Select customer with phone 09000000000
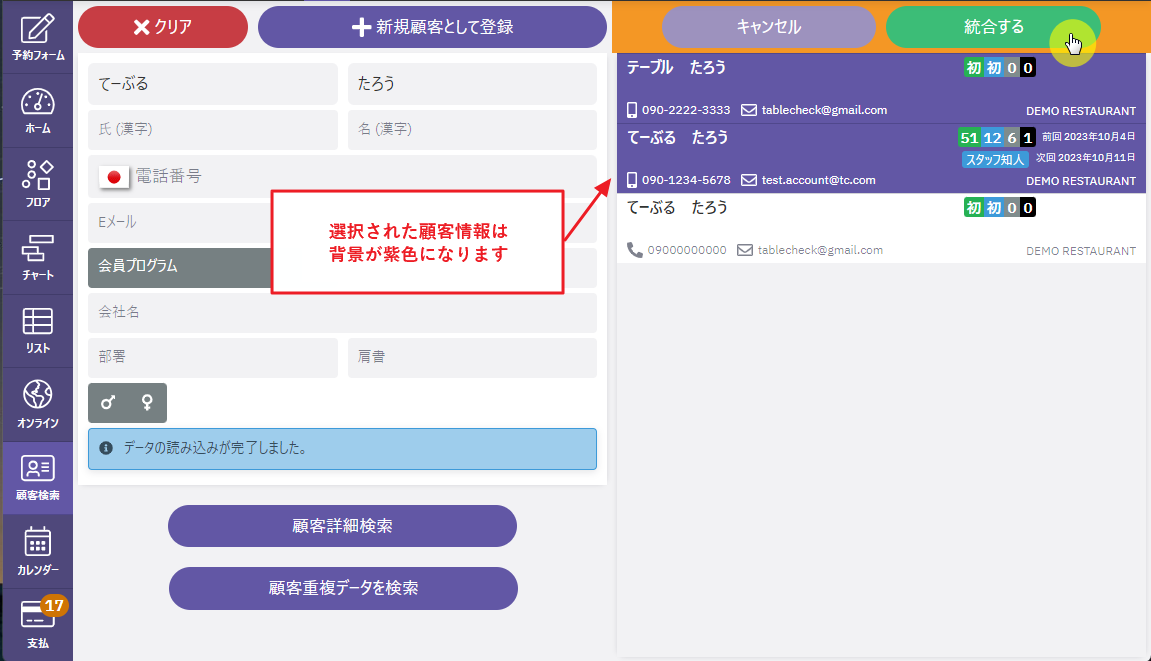The height and width of the screenshot is (661, 1151). [880, 228]
